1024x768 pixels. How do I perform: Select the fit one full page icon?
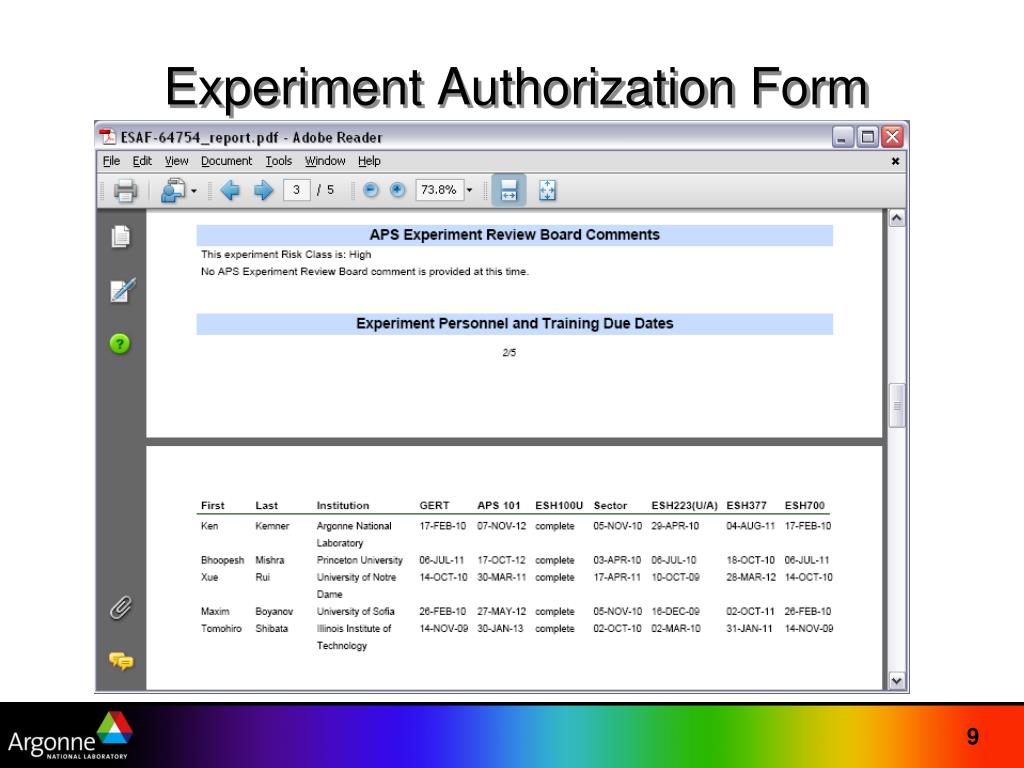[547, 191]
